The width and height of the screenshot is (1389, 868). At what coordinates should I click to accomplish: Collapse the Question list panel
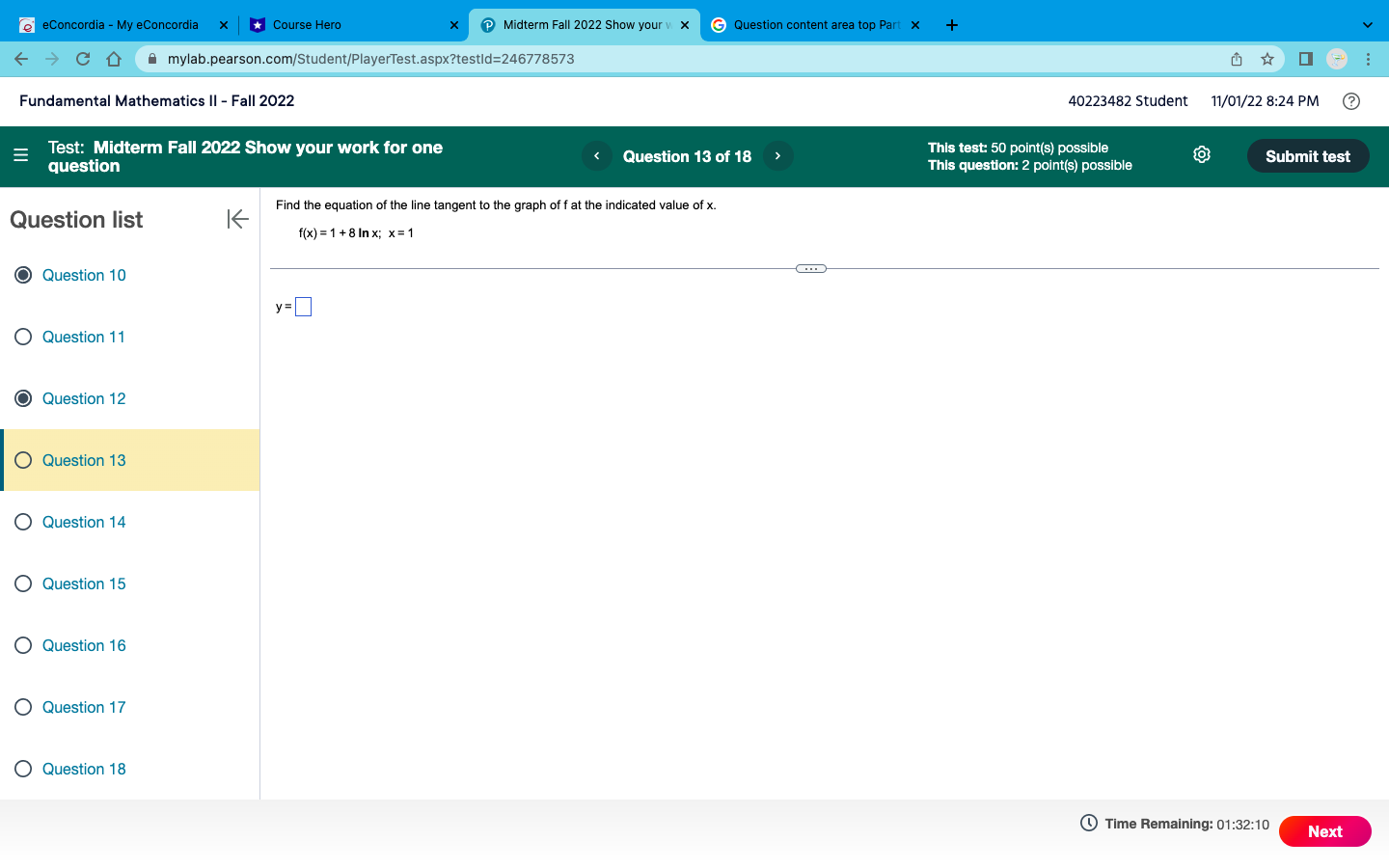(237, 219)
